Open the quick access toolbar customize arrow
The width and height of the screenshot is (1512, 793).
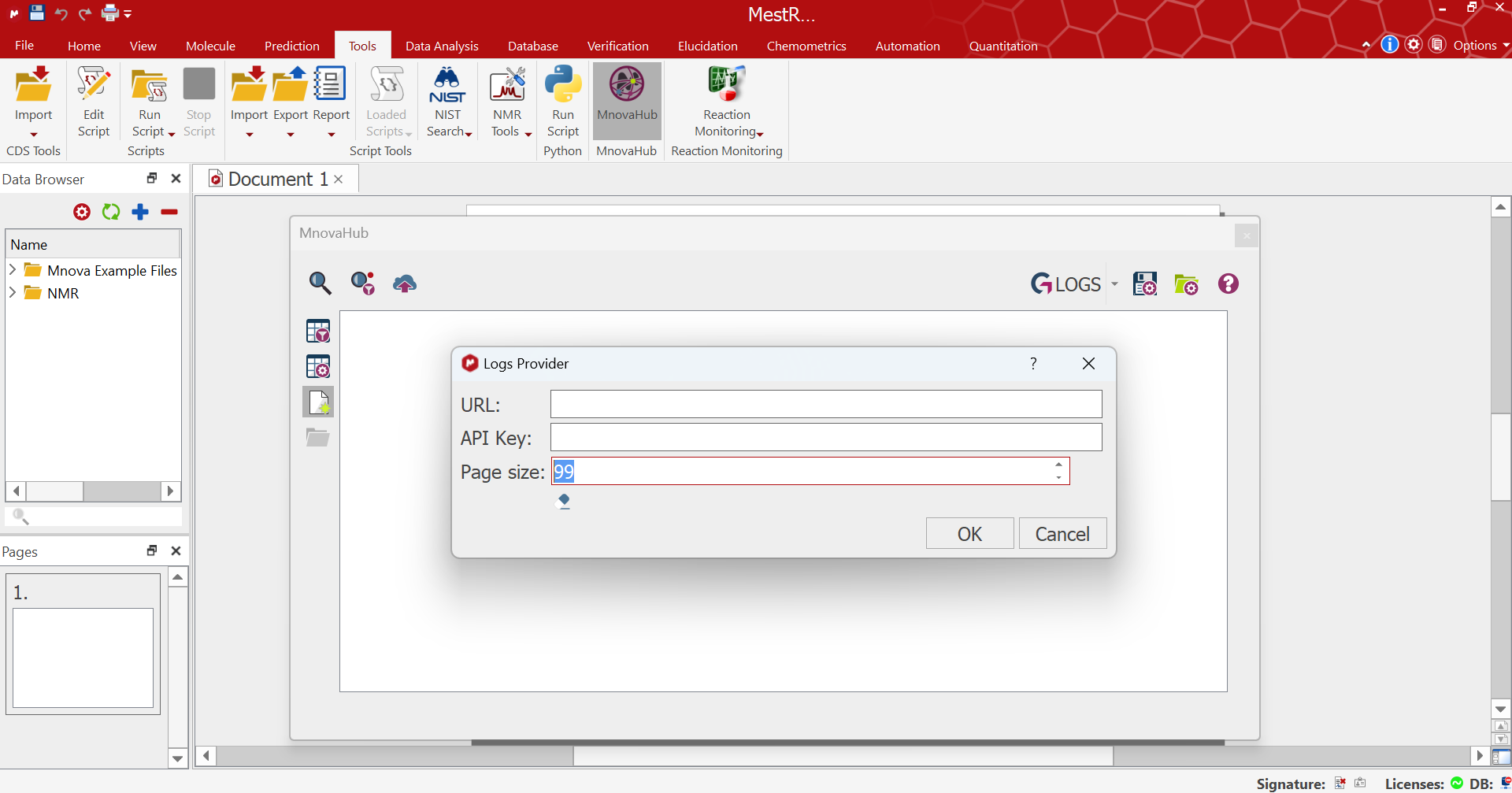click(128, 13)
